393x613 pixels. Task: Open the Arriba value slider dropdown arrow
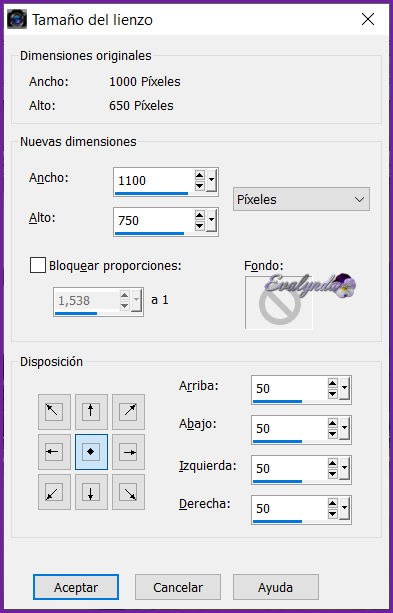click(345, 389)
